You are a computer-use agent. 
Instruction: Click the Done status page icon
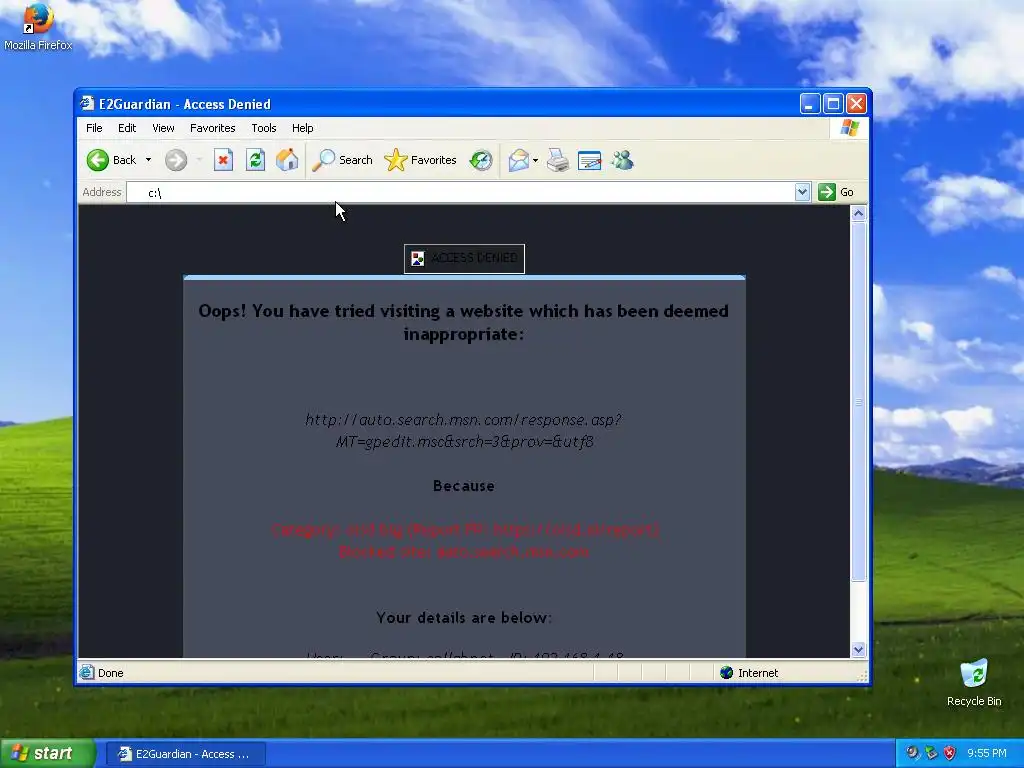(87, 672)
